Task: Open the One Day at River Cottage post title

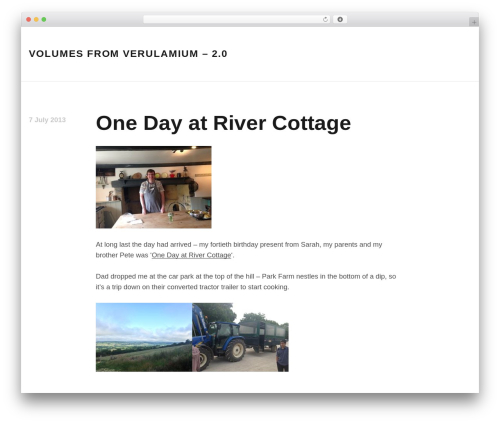Action: (223, 123)
